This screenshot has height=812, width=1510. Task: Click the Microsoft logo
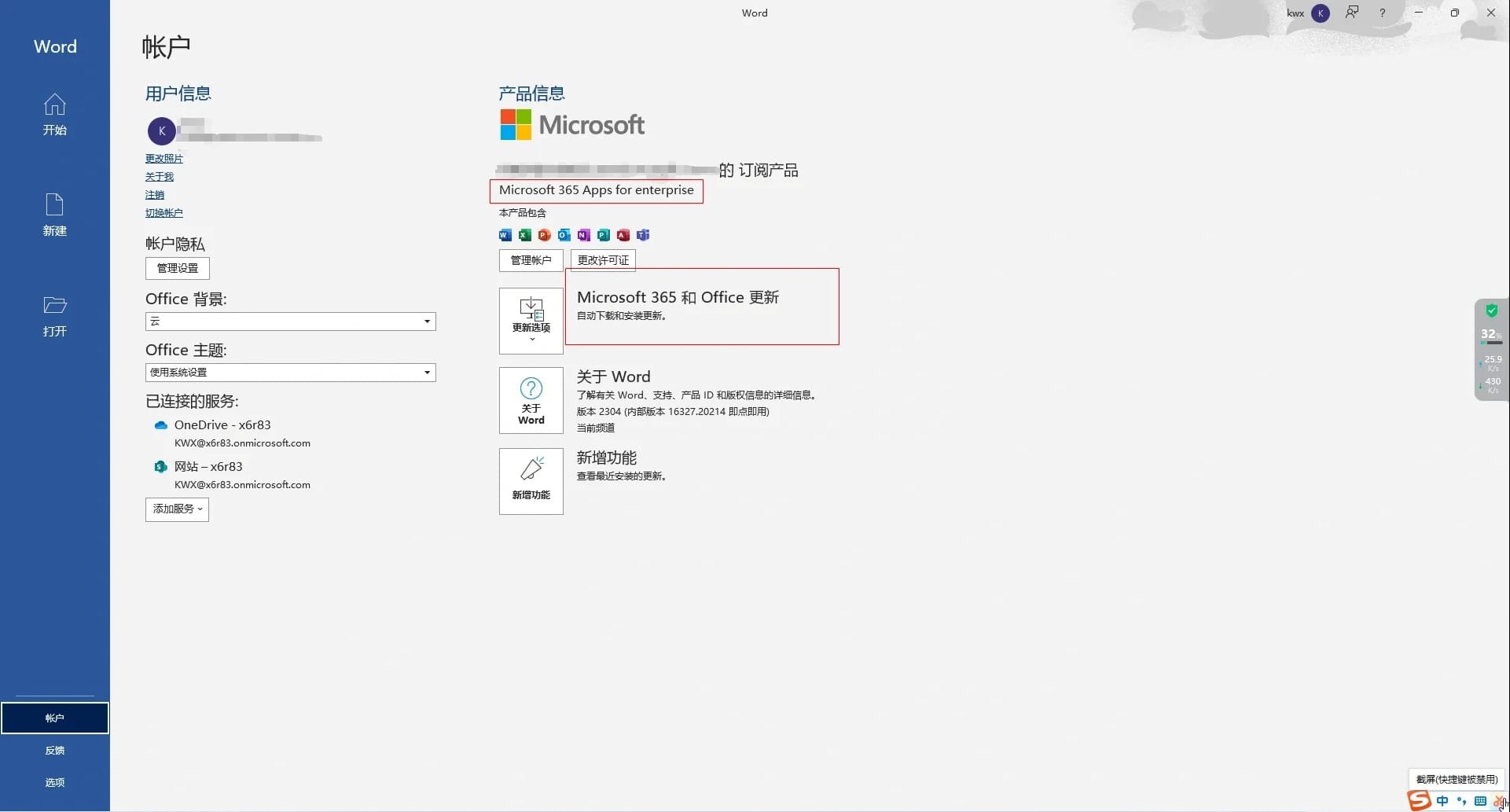pos(572,124)
